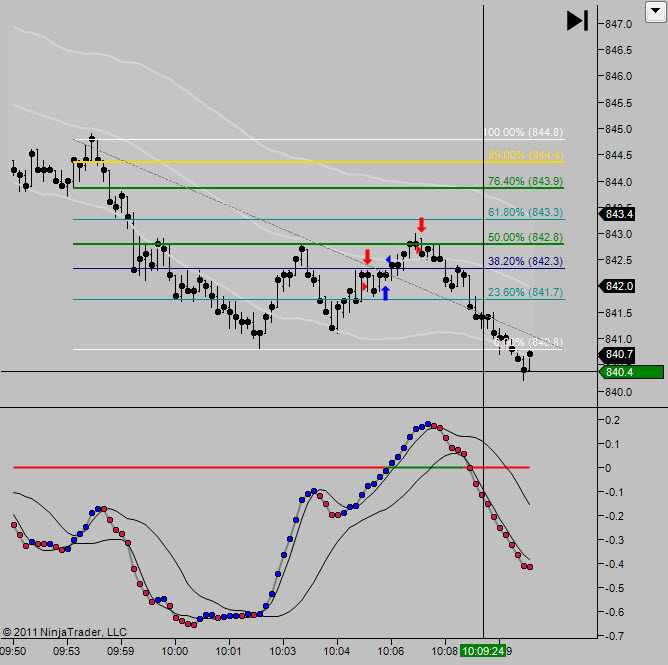The image size is (668, 665).
Task: Click the -0.7 indicator axis label
Action: pos(613,636)
